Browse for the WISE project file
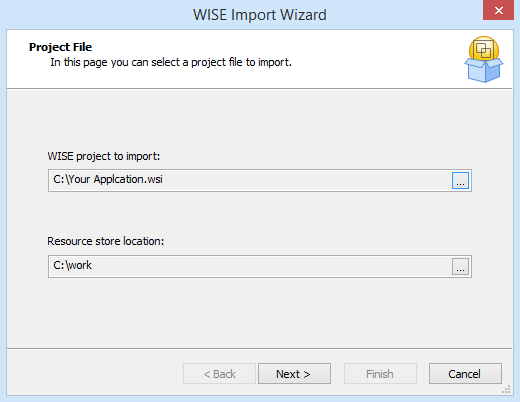Image resolution: width=520 pixels, height=402 pixels. [460, 180]
